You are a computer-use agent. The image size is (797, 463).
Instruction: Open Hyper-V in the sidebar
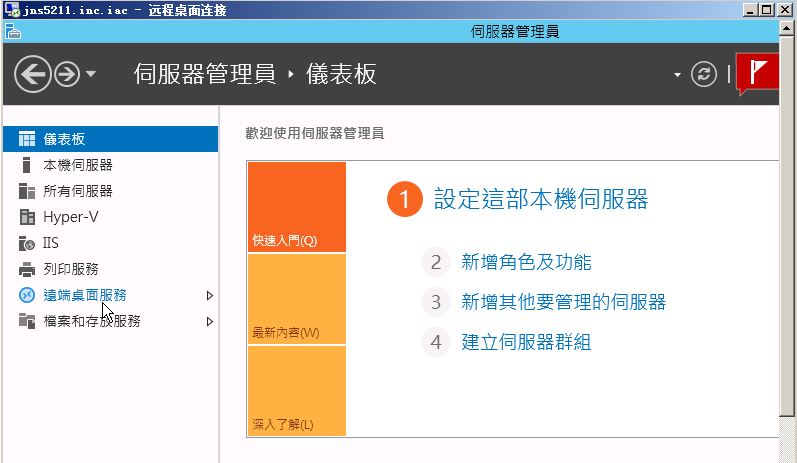coord(111,217)
